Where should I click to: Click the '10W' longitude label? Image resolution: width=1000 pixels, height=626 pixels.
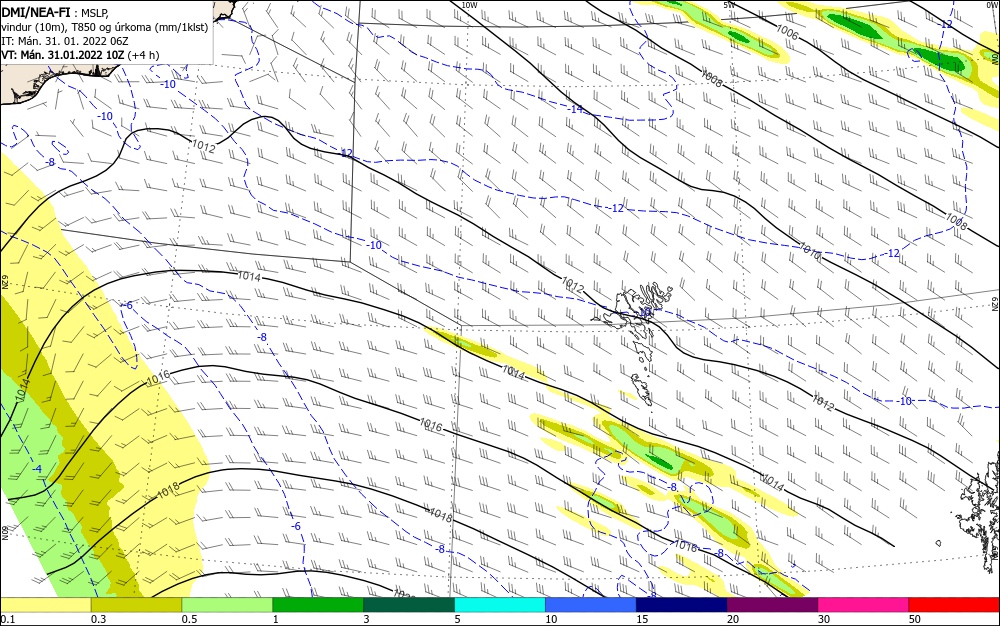[469, 5]
